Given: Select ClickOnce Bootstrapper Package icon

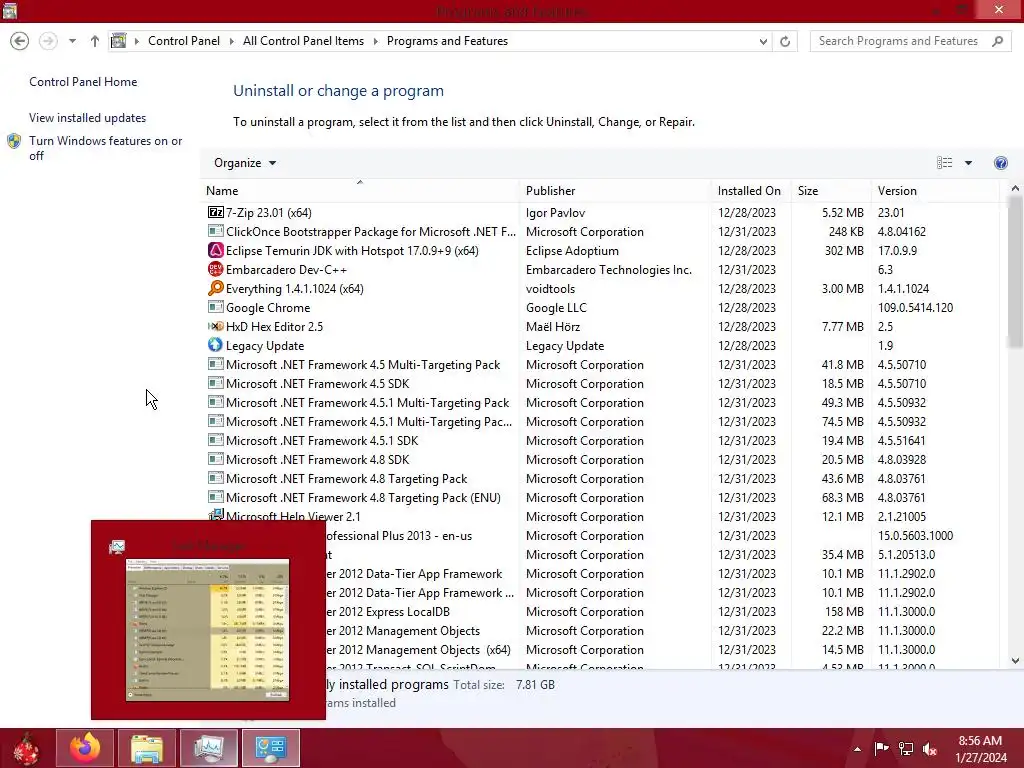Looking at the screenshot, I should point(216,231).
